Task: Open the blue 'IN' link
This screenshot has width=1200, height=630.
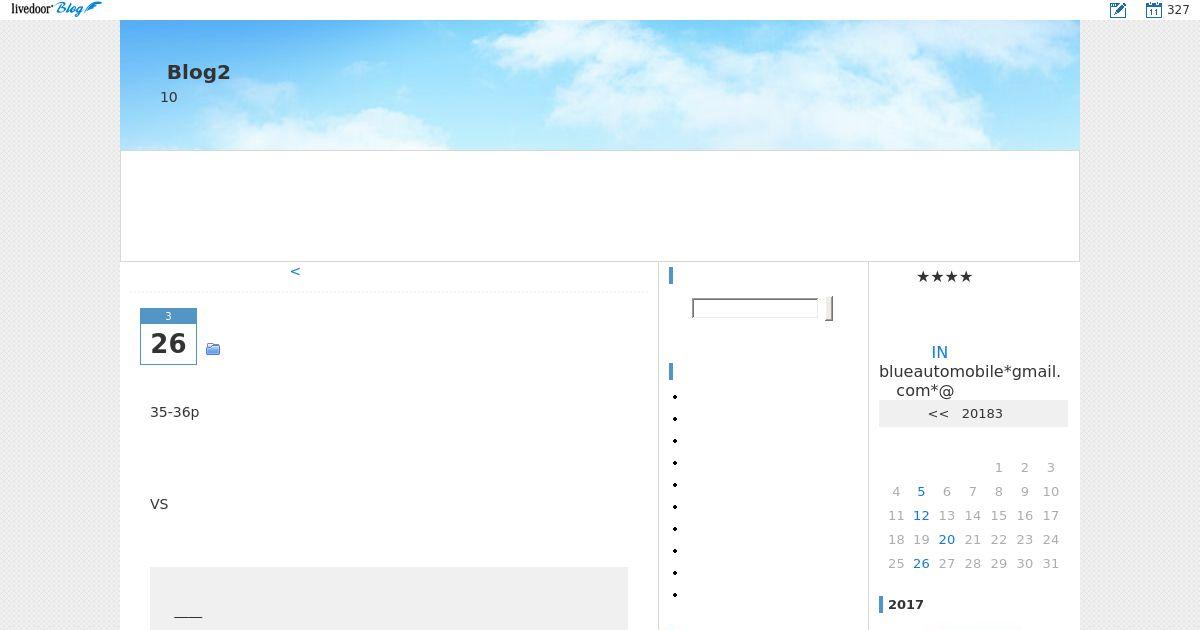Action: click(x=939, y=352)
